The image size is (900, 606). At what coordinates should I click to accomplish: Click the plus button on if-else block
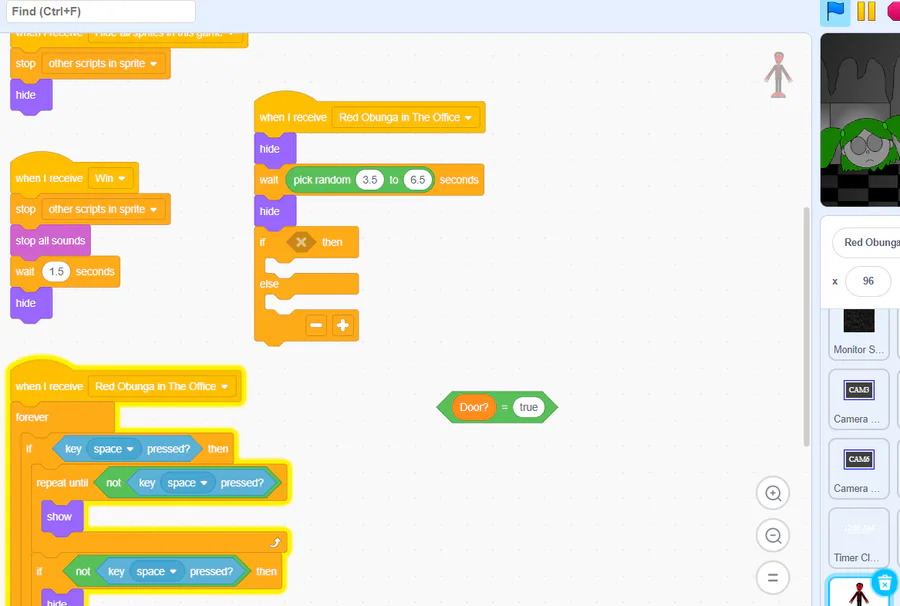pos(343,325)
